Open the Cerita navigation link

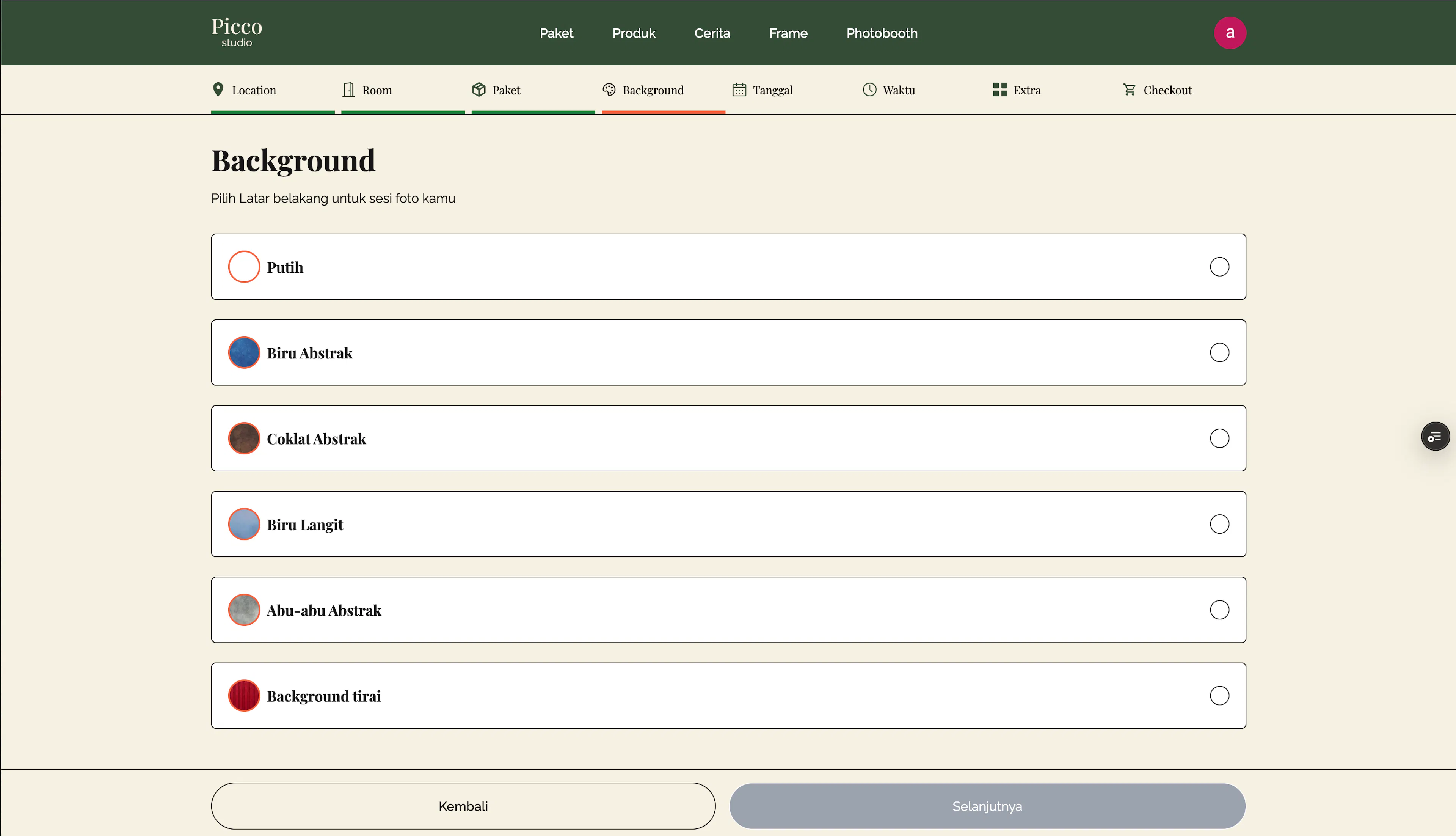[x=712, y=33]
